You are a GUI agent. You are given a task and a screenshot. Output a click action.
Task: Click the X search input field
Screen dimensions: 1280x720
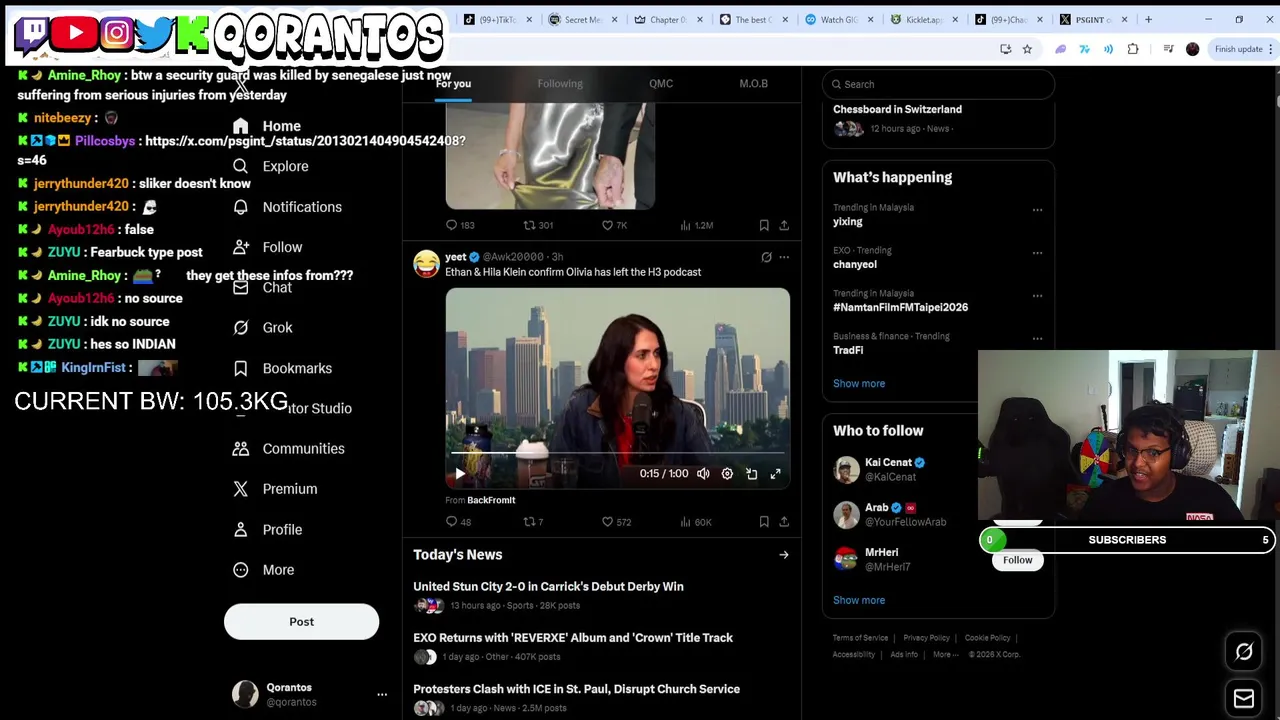938,84
